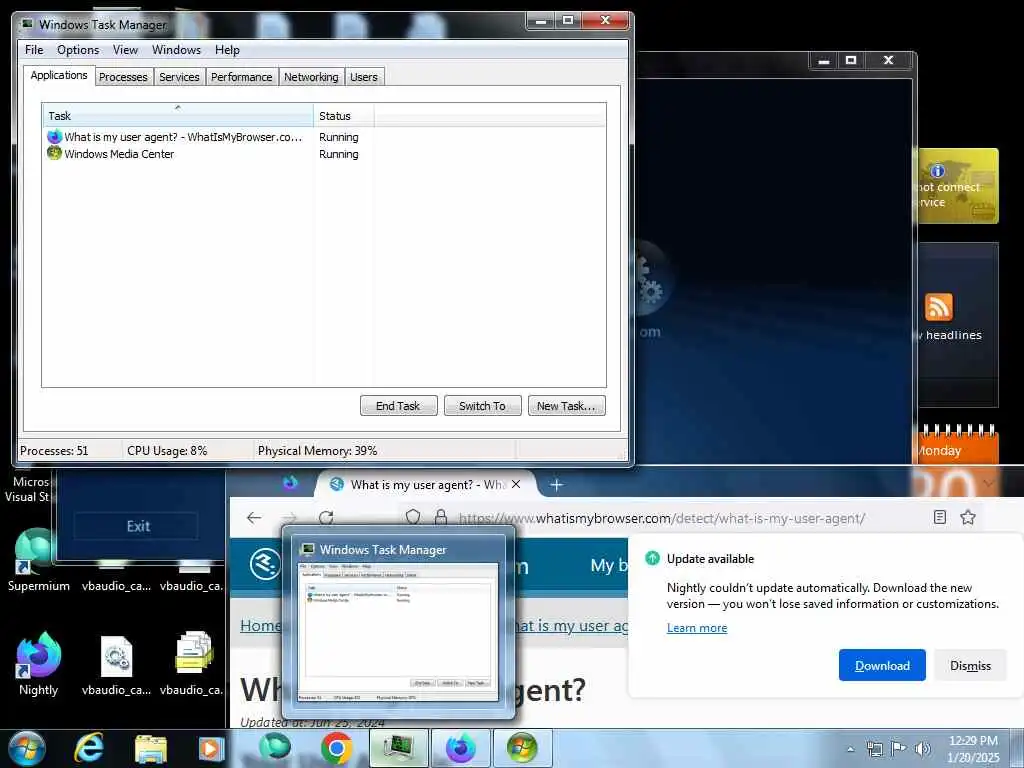Click the Firefox View icon in tab bar
This screenshot has height=768, width=1024.
tap(291, 483)
